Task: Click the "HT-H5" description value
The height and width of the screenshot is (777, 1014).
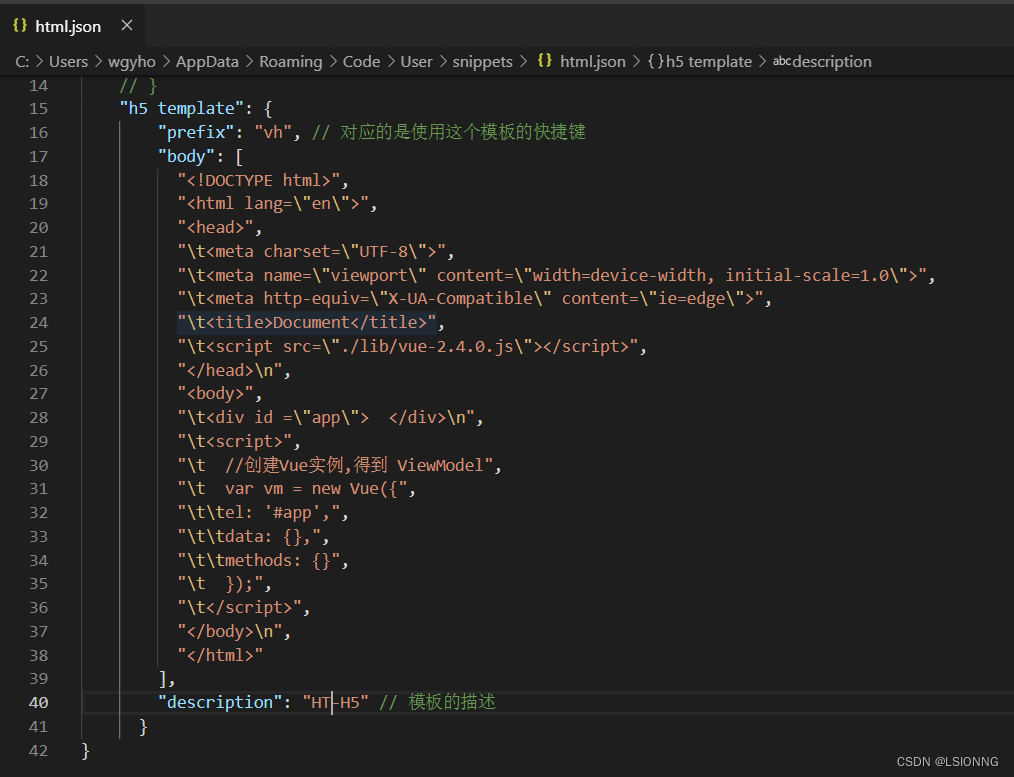Action: coord(336,703)
